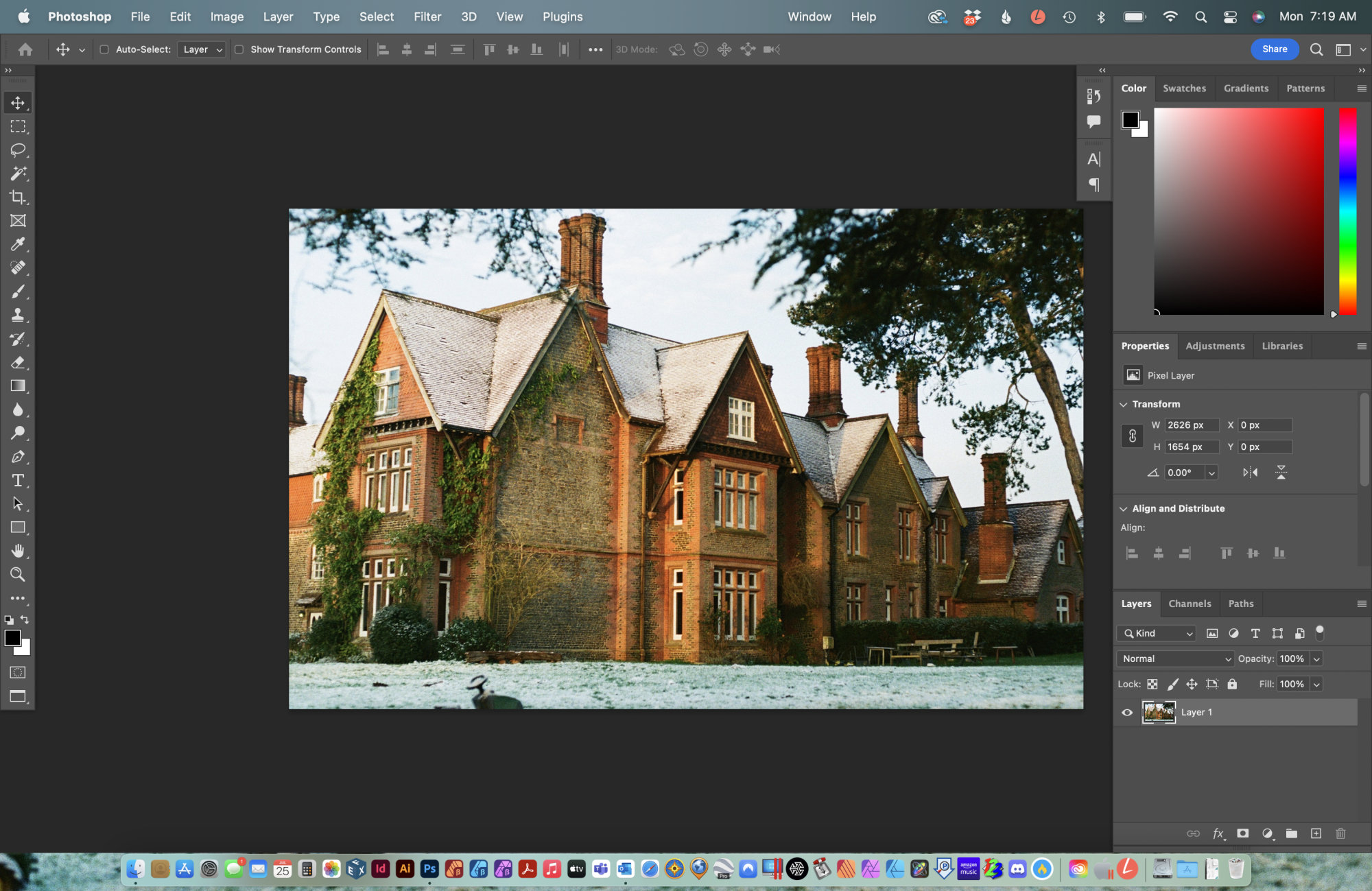Create a new layer using plus icon
Viewport: 1372px width, 891px height.
pos(1316,833)
